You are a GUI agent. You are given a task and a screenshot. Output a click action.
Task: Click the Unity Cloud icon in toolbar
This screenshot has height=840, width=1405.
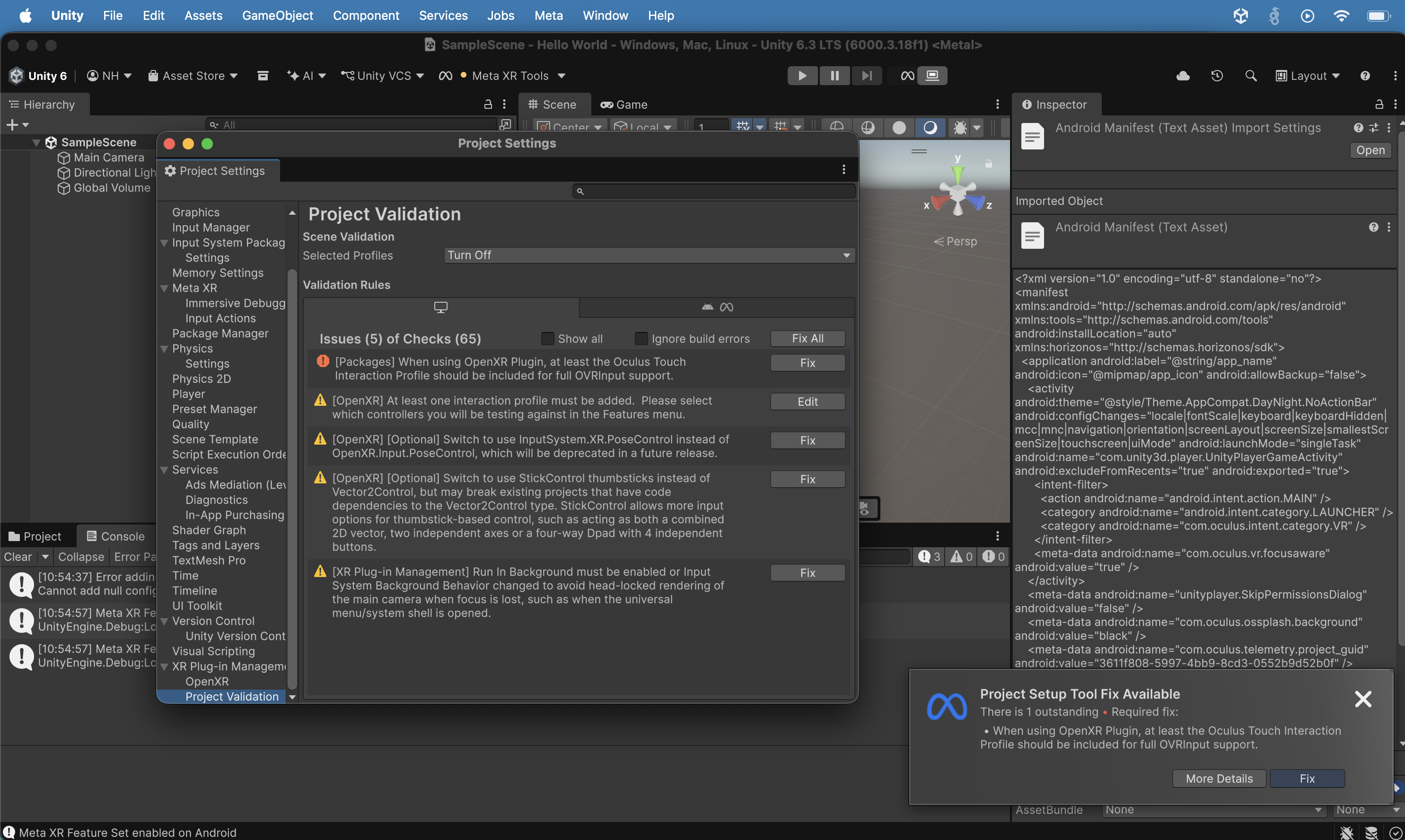pos(1183,76)
